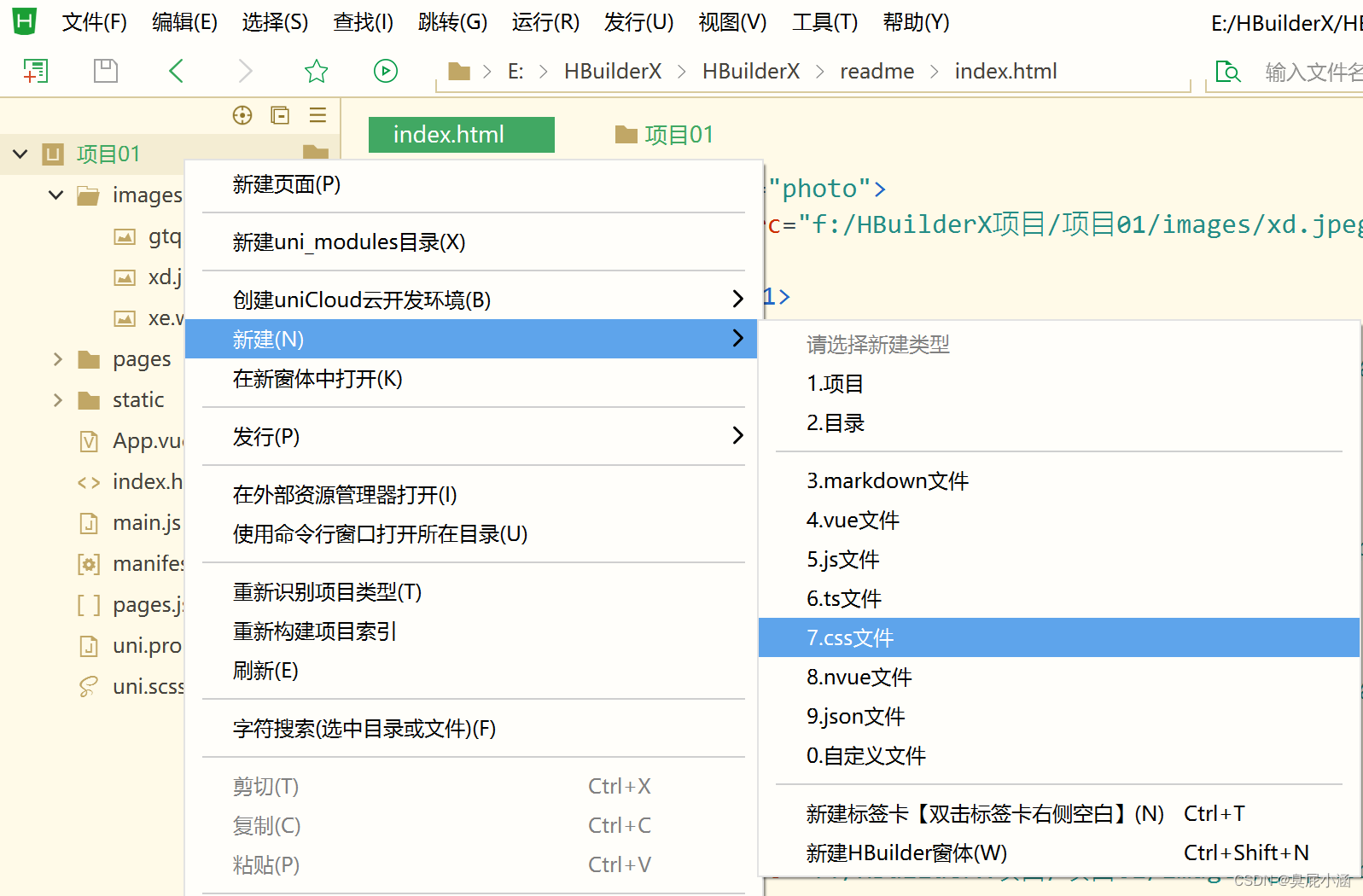The width and height of the screenshot is (1363, 896).
Task: Click the pages.json bracket icon
Action: (89, 605)
